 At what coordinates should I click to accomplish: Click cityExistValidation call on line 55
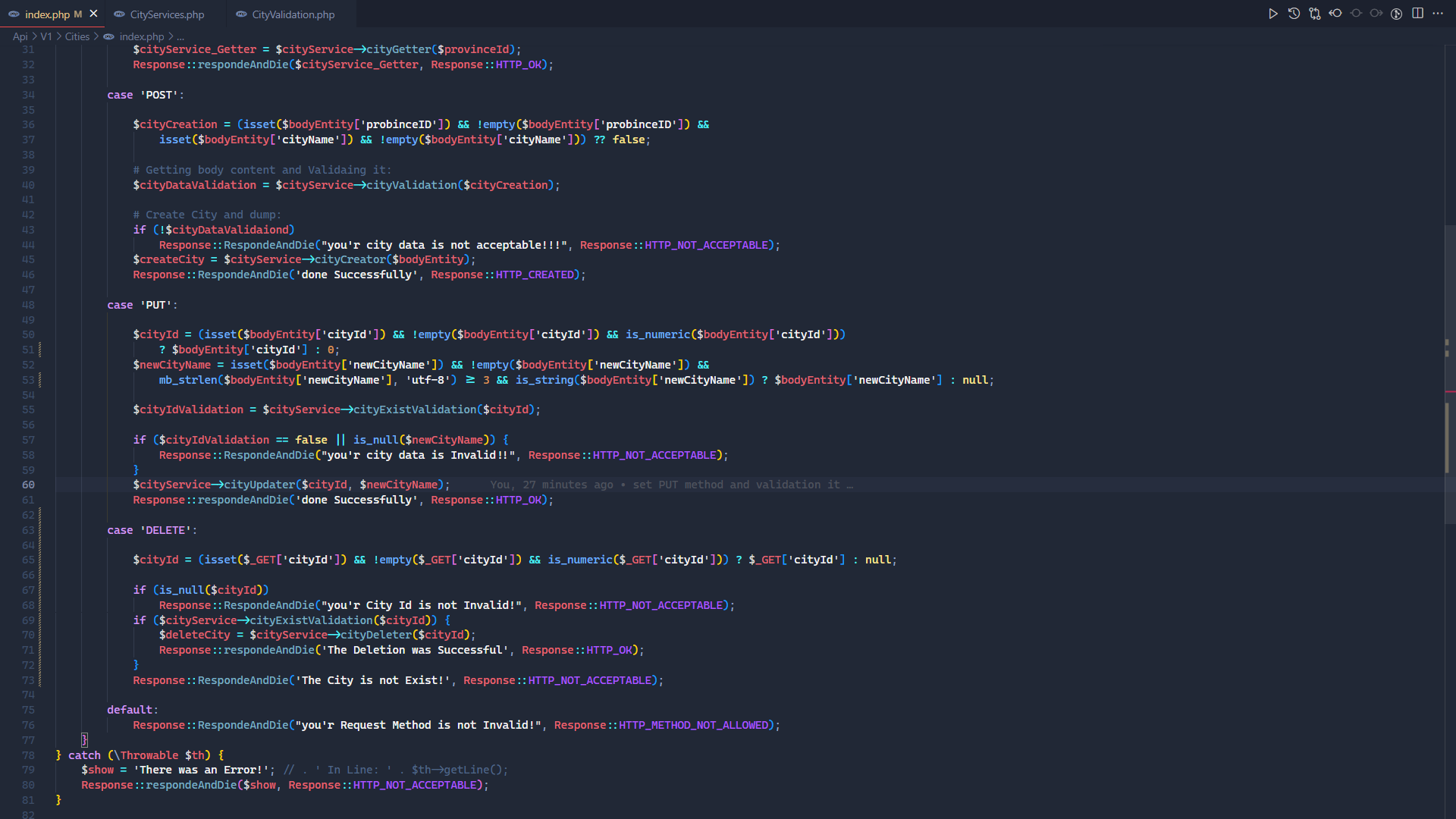point(415,409)
